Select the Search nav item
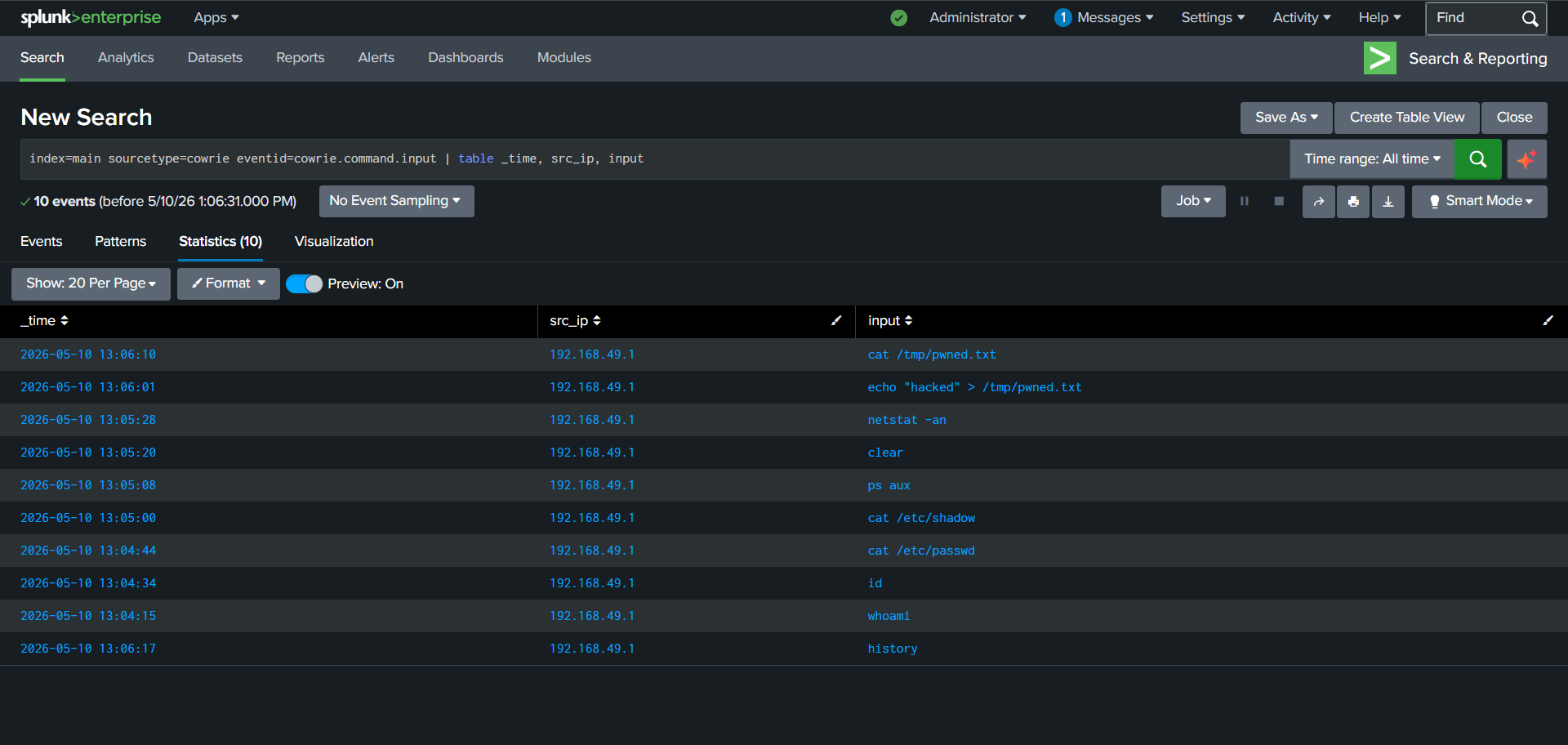The height and width of the screenshot is (745, 1568). (42, 58)
